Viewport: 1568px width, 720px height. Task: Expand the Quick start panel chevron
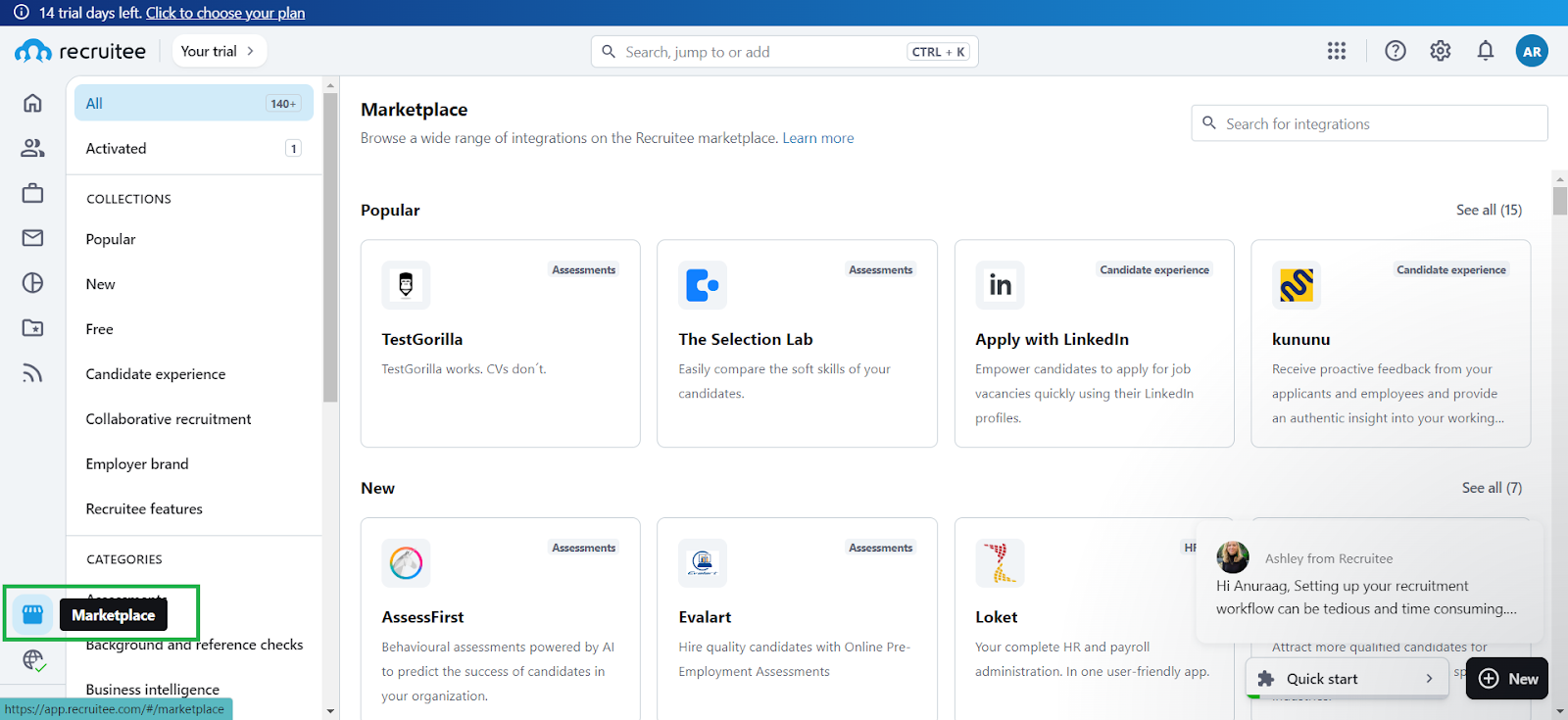click(1429, 679)
